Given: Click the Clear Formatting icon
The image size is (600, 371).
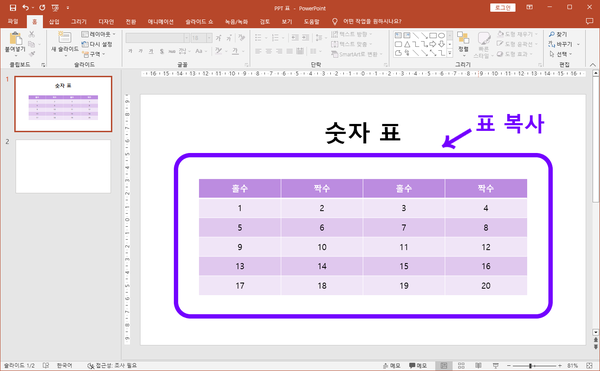Looking at the screenshot, I should [x=241, y=37].
